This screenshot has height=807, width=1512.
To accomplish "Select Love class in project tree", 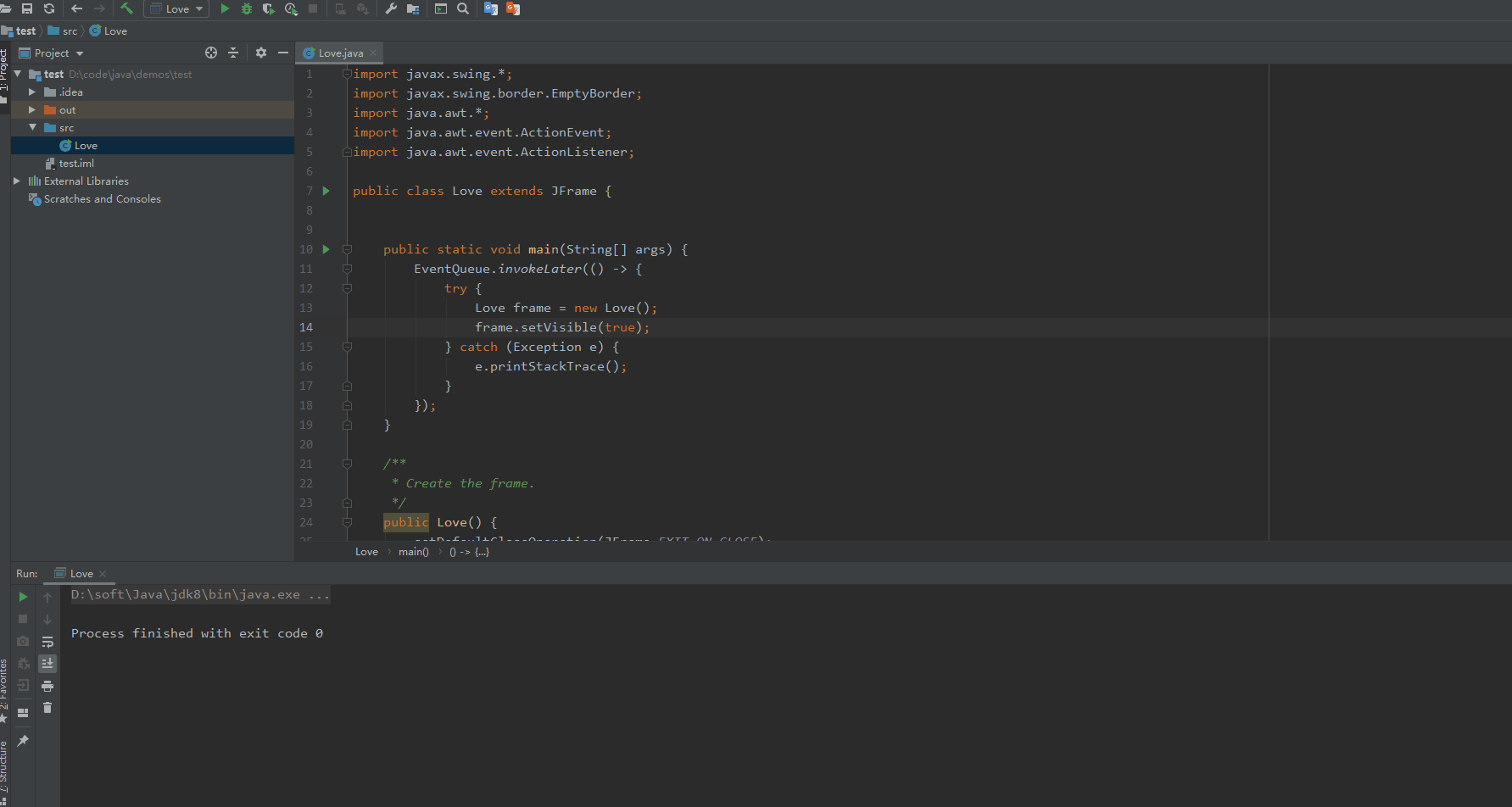I will pyautogui.click(x=153, y=145).
